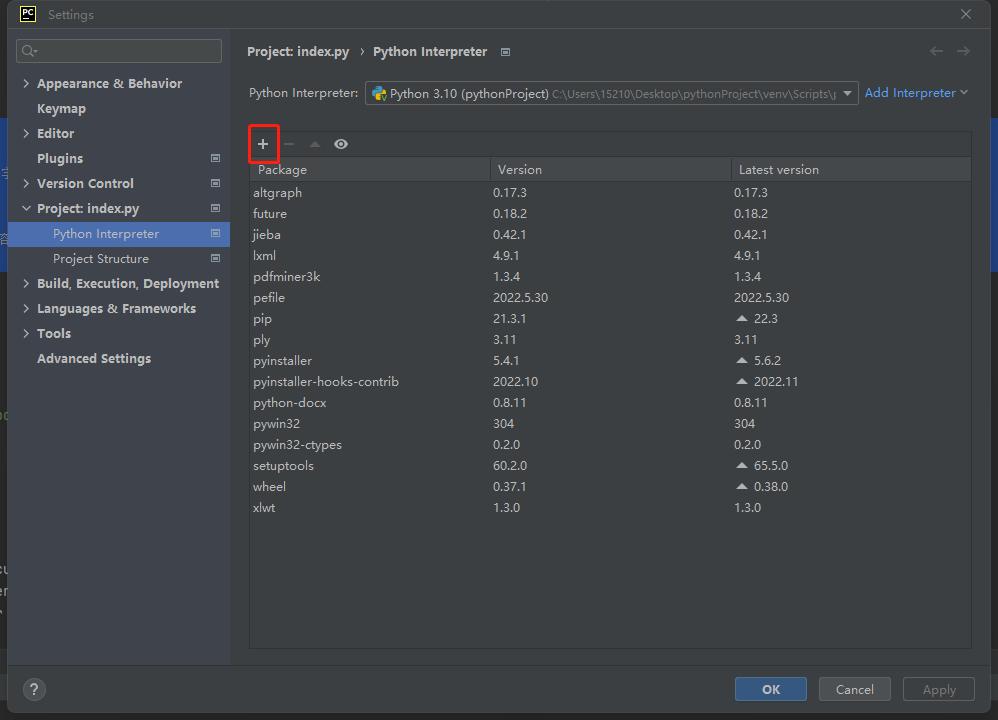Click the back navigation arrow
Viewport: 998px width, 720px height.
[936, 51]
